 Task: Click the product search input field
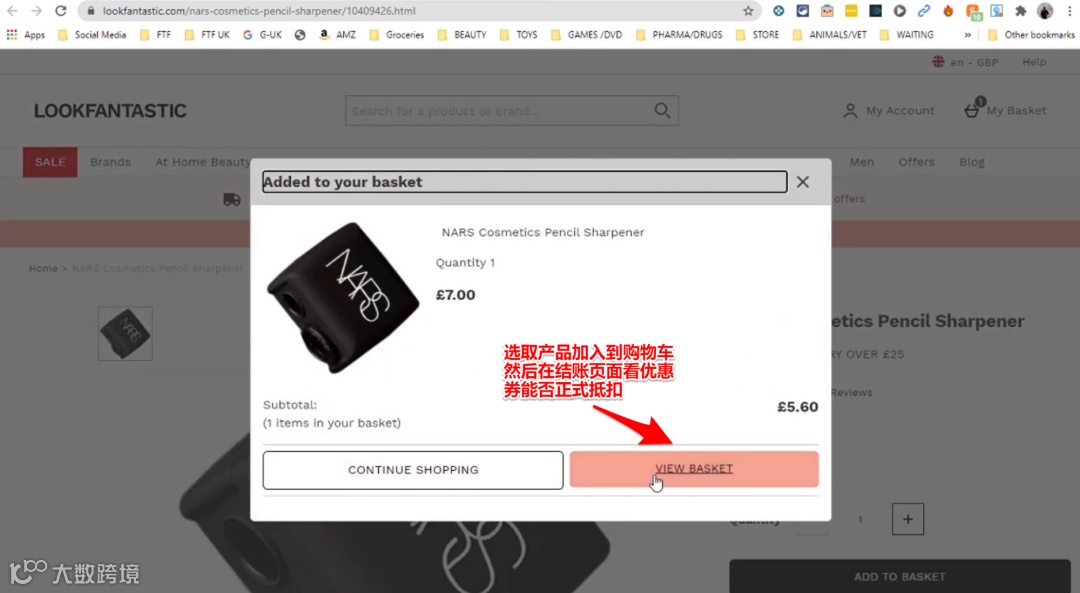[x=501, y=111]
